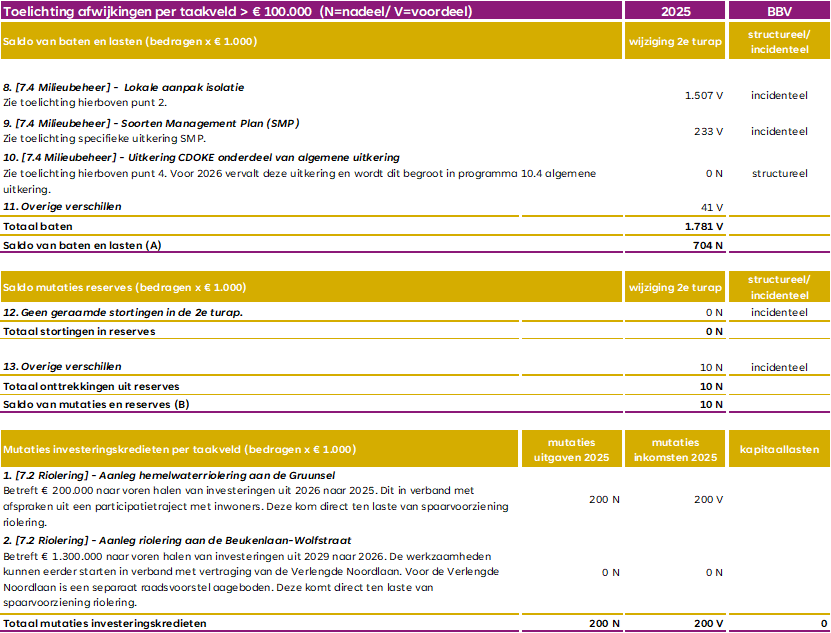831x633 pixels.
Task: Click the 'kapitaallasten' column header
Action: 779,449
